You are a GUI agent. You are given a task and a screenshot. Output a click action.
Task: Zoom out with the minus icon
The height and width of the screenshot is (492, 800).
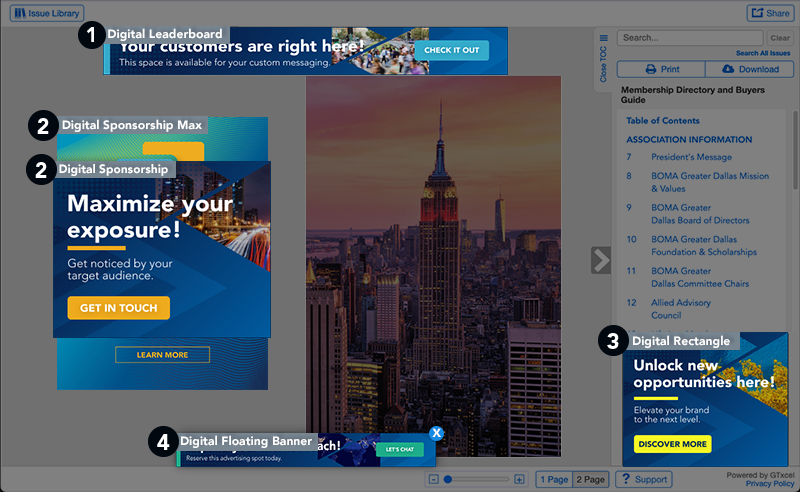coord(433,480)
